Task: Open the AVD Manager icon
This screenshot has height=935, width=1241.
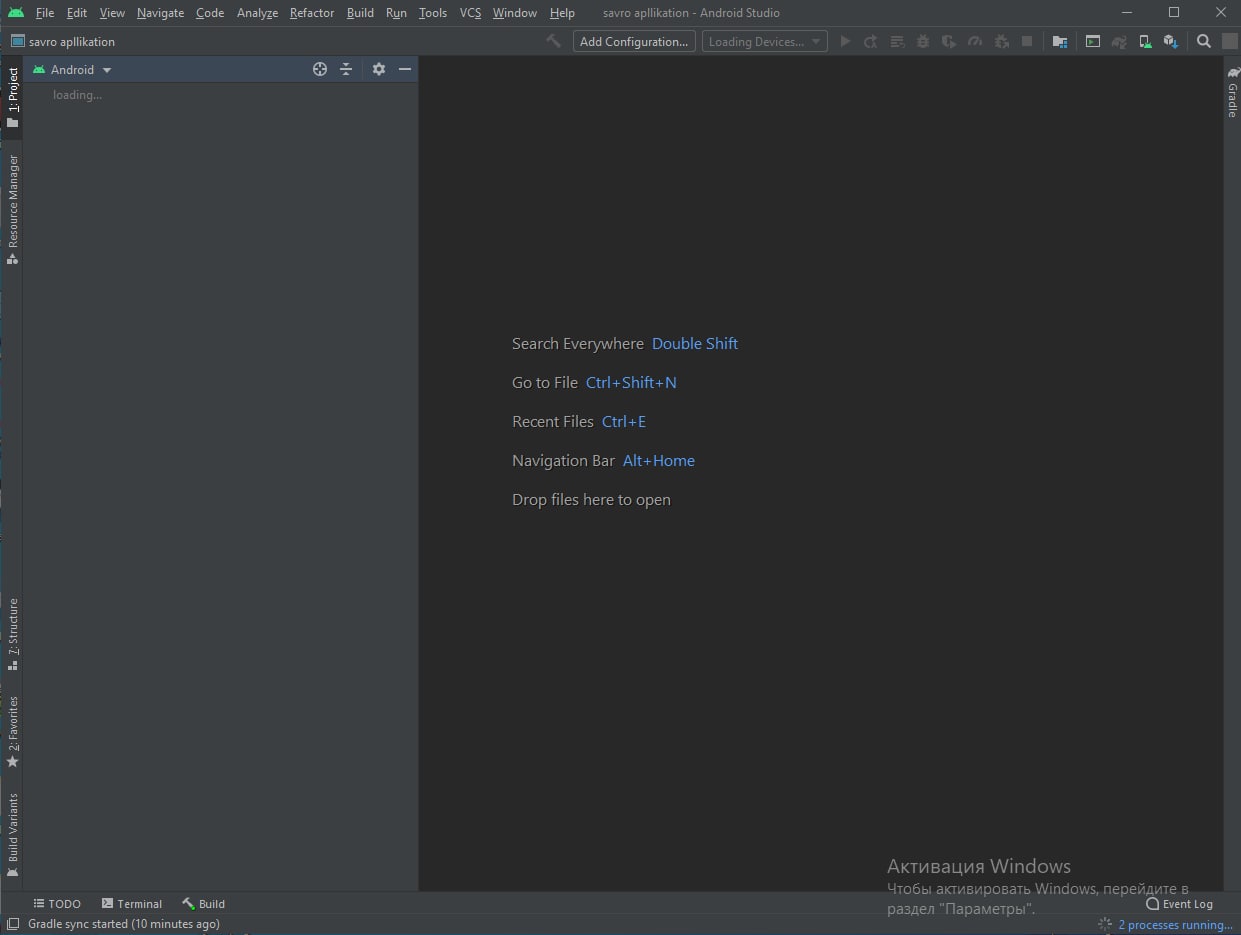Action: (x=1145, y=42)
